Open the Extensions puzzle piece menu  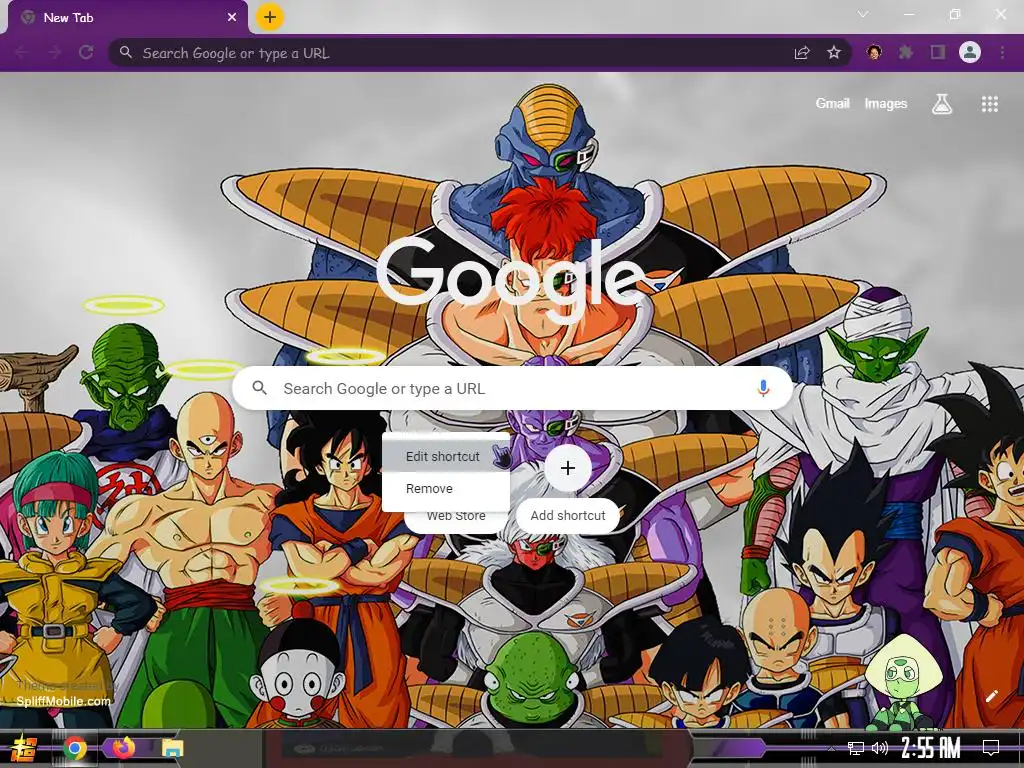(905, 52)
